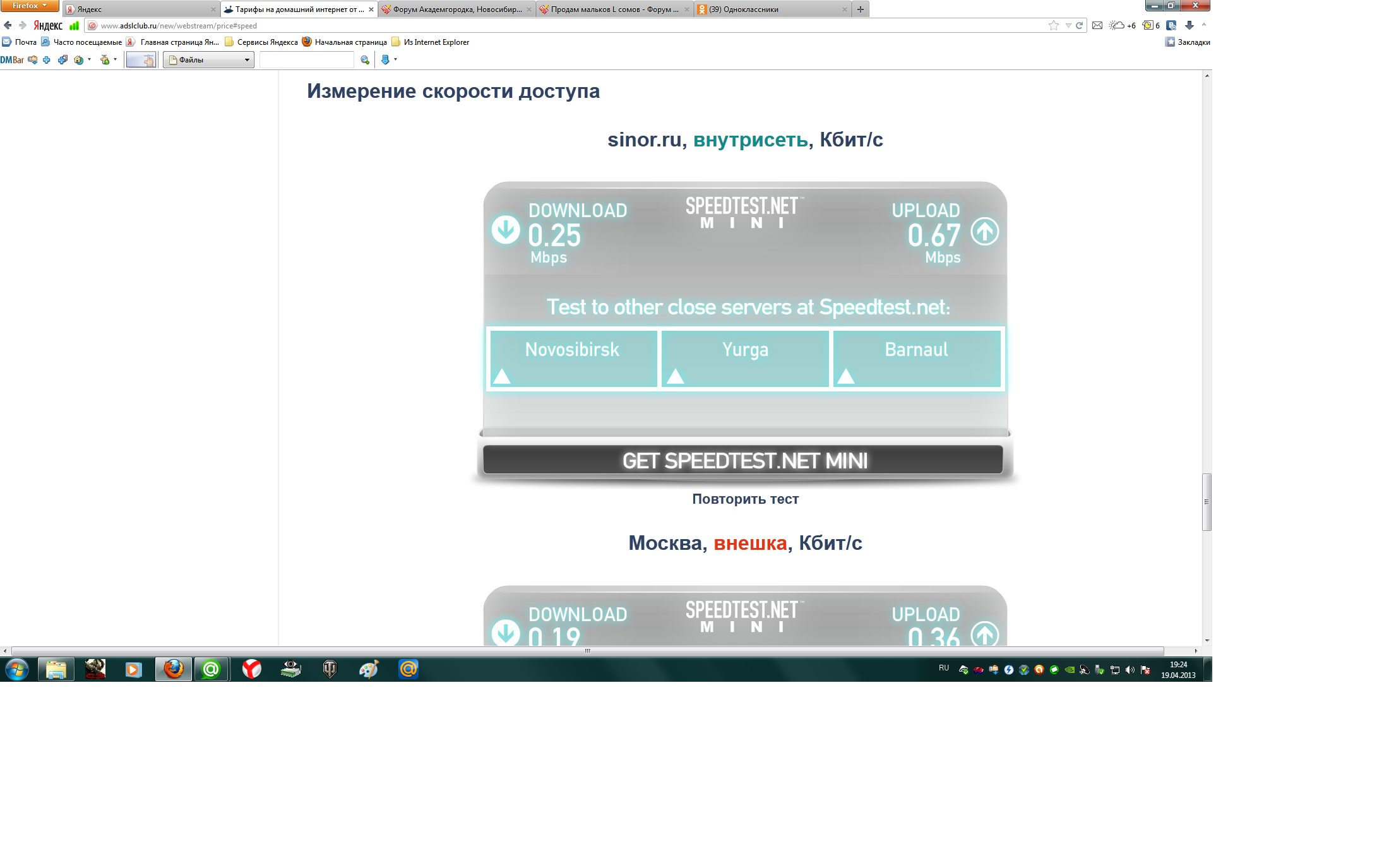This screenshot has width=1389, height=868.
Task: Open the green Mail.ru Agent taskbar icon
Action: (x=211, y=669)
